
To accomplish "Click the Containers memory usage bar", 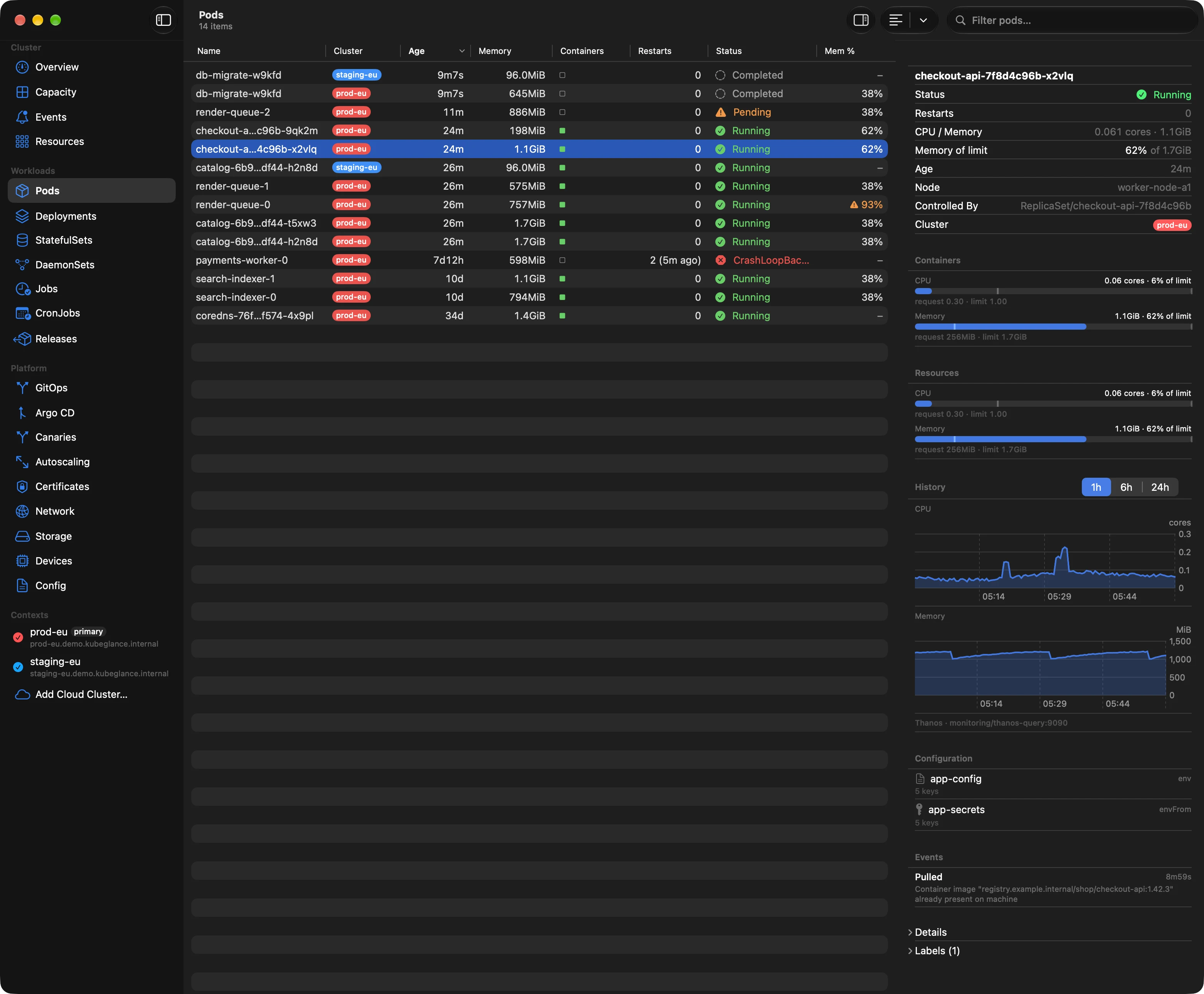I will coord(1053,326).
